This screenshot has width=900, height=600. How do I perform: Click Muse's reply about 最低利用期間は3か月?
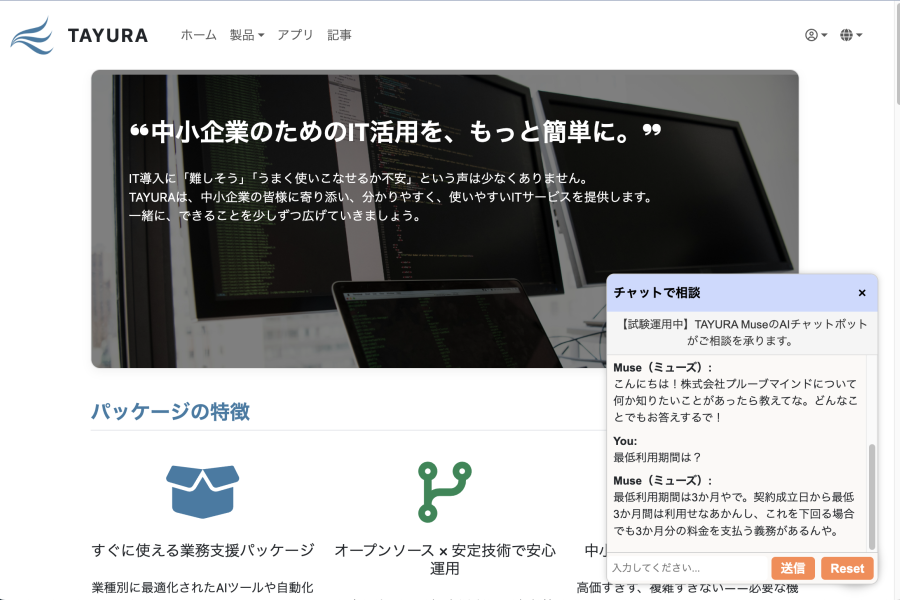[734, 514]
